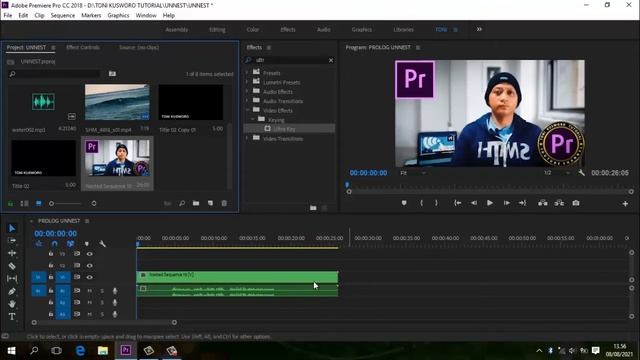Switch to the Editing workspace tab
Viewport: 640px width, 360px height.
point(217,30)
